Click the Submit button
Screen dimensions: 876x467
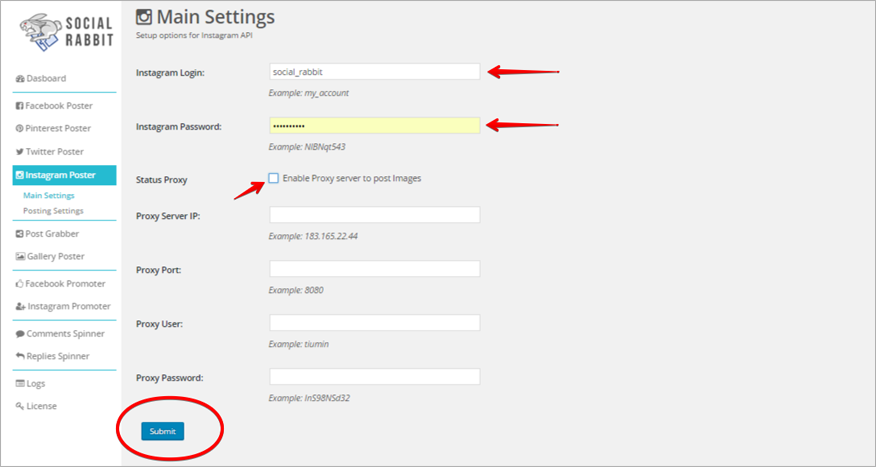163,431
